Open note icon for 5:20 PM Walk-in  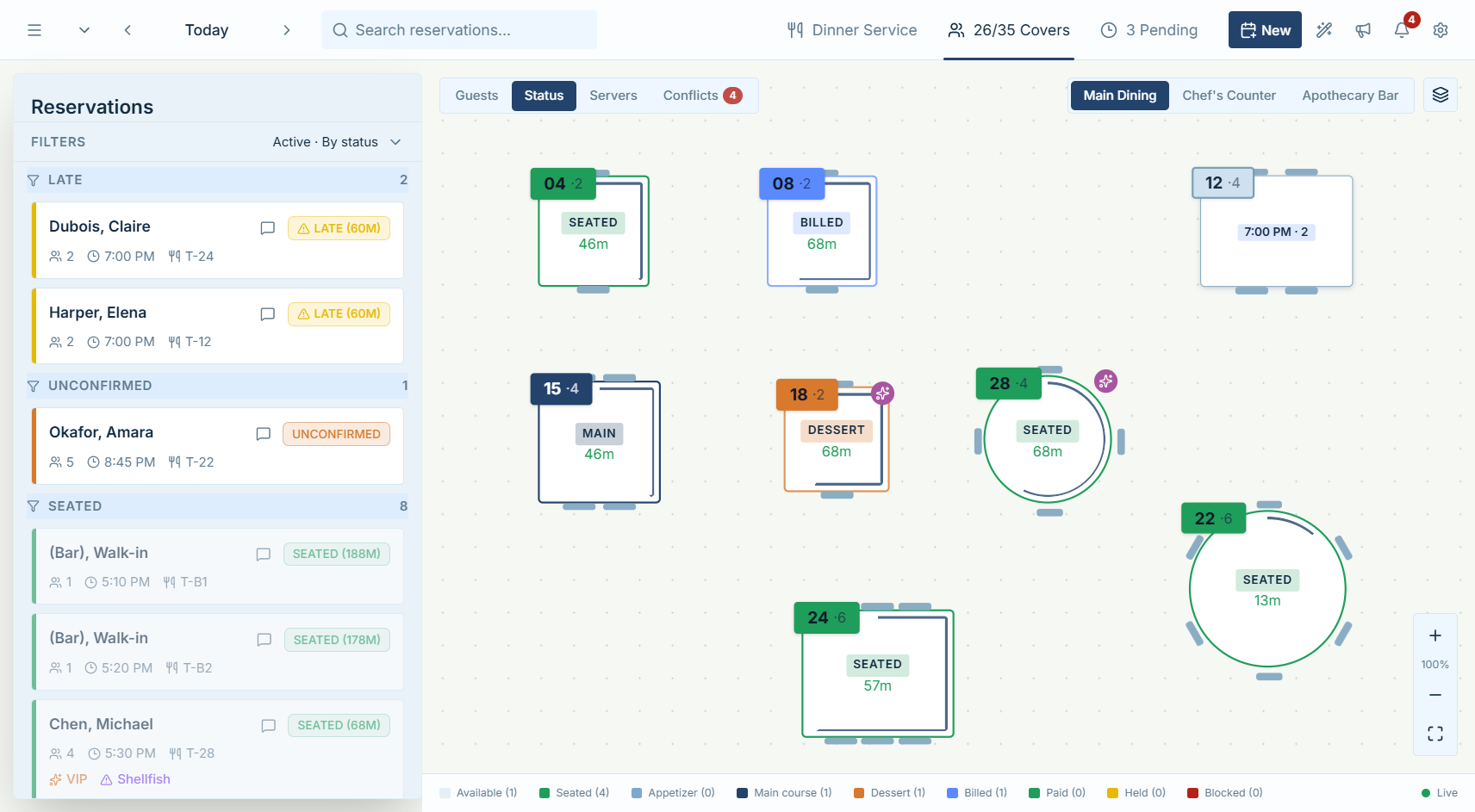pos(265,640)
